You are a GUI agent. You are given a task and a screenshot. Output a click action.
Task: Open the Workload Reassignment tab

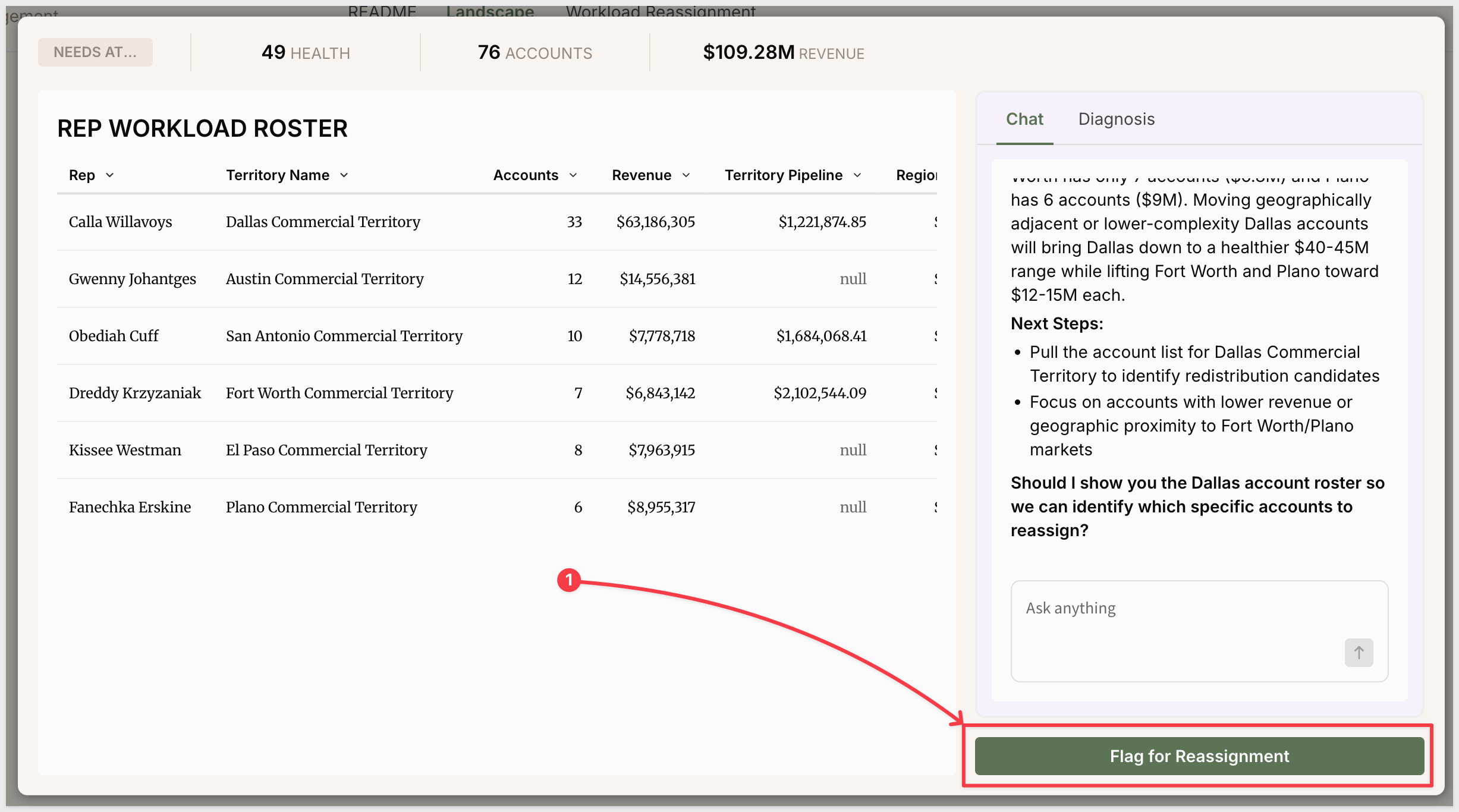(661, 11)
